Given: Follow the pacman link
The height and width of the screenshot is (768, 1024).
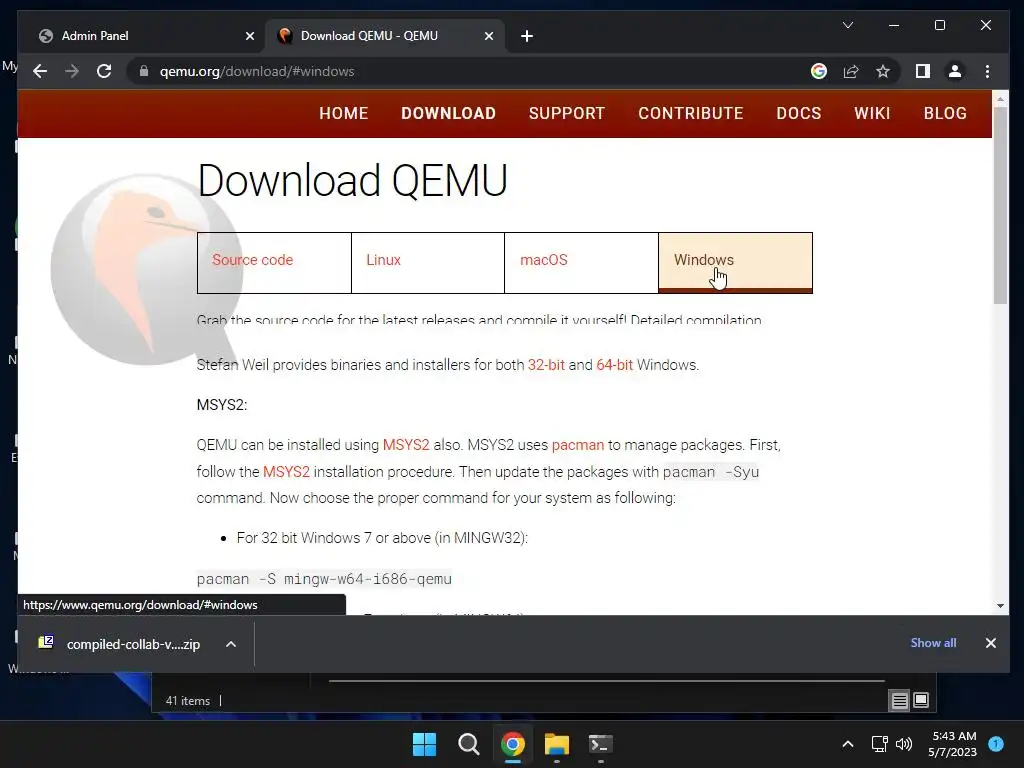Looking at the screenshot, I should [x=578, y=445].
